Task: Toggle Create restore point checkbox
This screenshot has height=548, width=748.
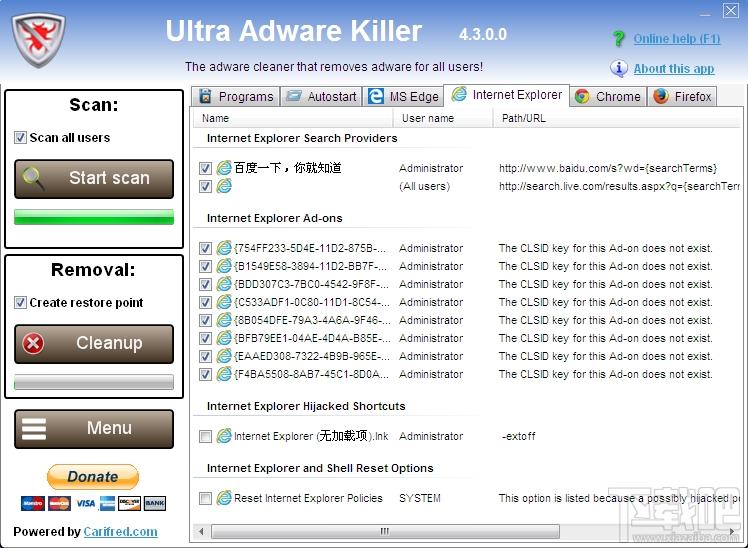Action: pyautogui.click(x=20, y=303)
